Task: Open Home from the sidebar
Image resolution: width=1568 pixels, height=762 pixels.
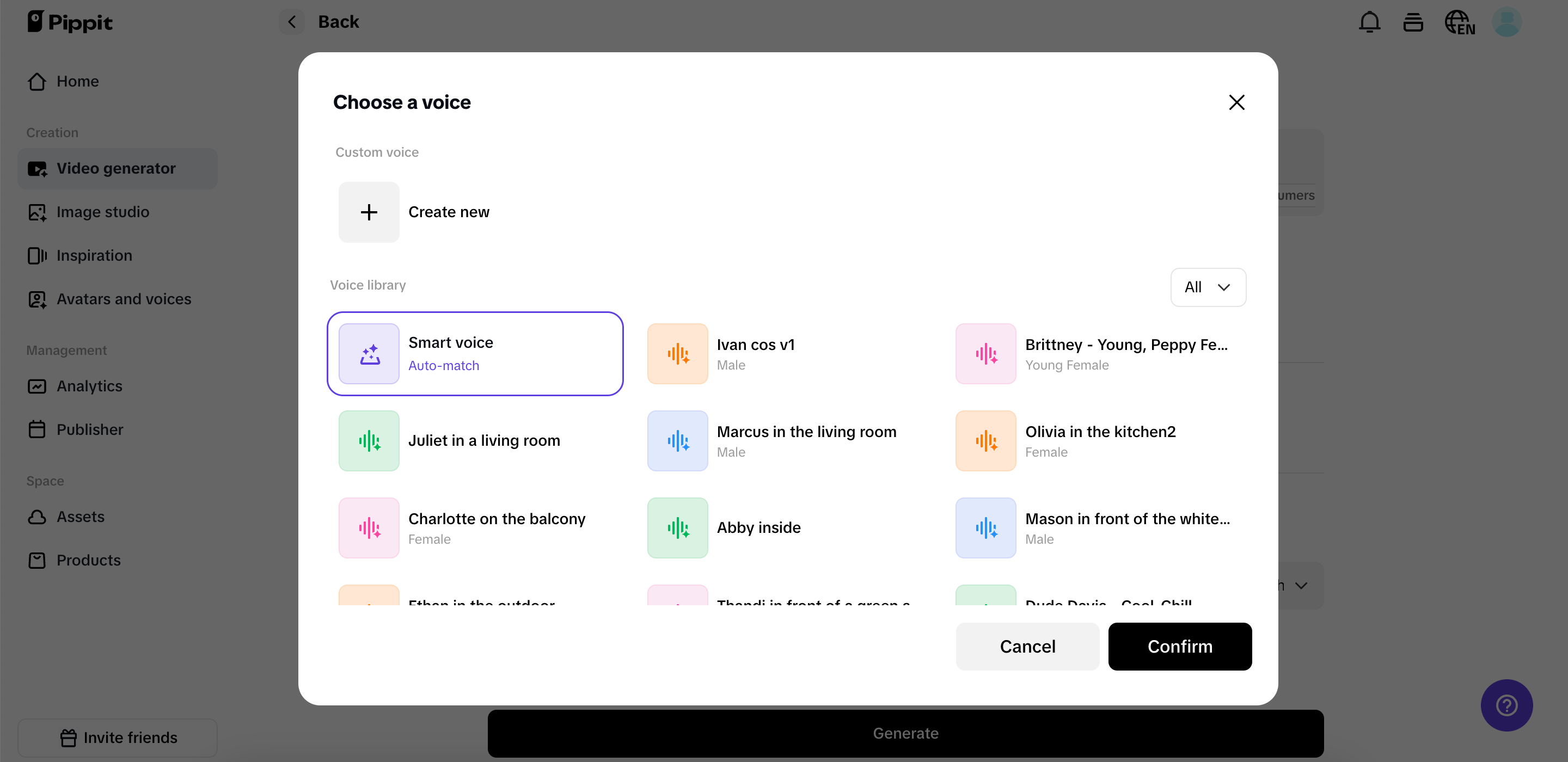Action: tap(77, 81)
